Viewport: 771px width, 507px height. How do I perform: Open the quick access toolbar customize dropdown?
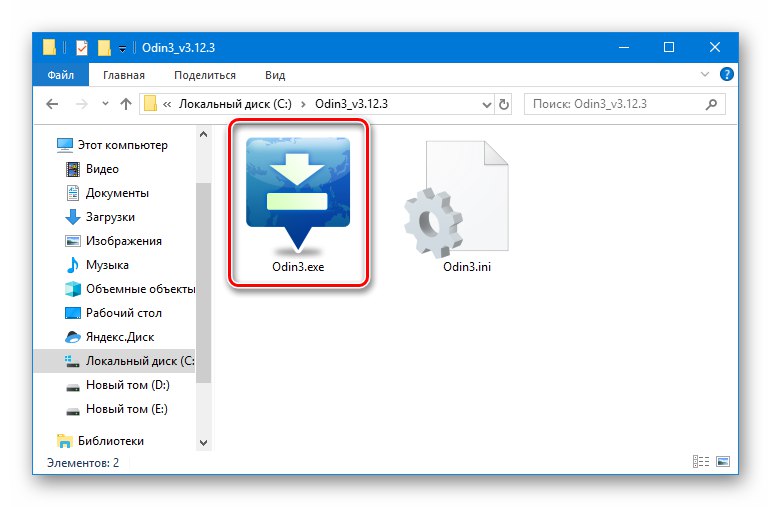[x=122, y=48]
